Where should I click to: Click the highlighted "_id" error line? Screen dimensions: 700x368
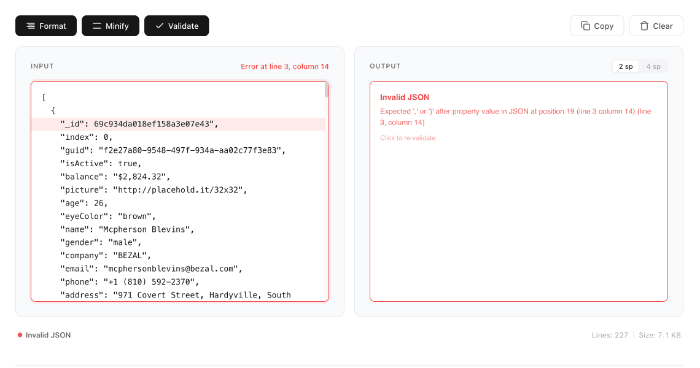tap(179, 124)
